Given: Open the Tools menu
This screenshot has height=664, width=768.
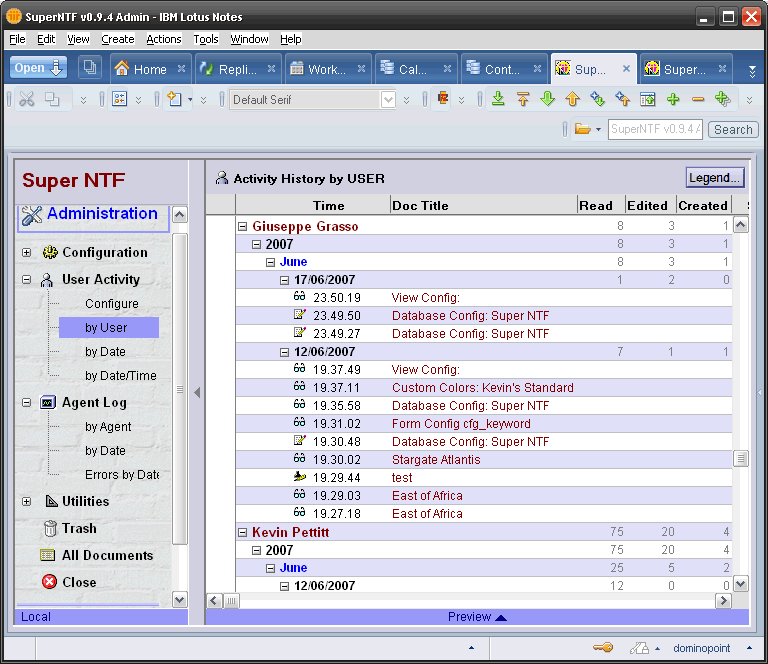Looking at the screenshot, I should point(206,39).
